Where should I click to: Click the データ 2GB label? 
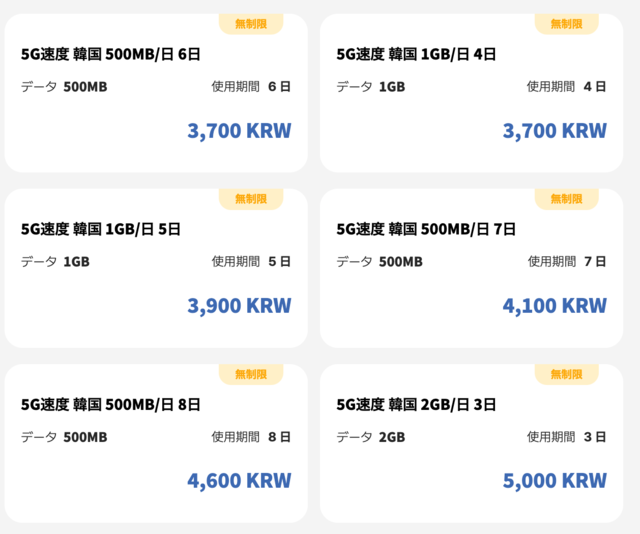pyautogui.click(x=370, y=437)
